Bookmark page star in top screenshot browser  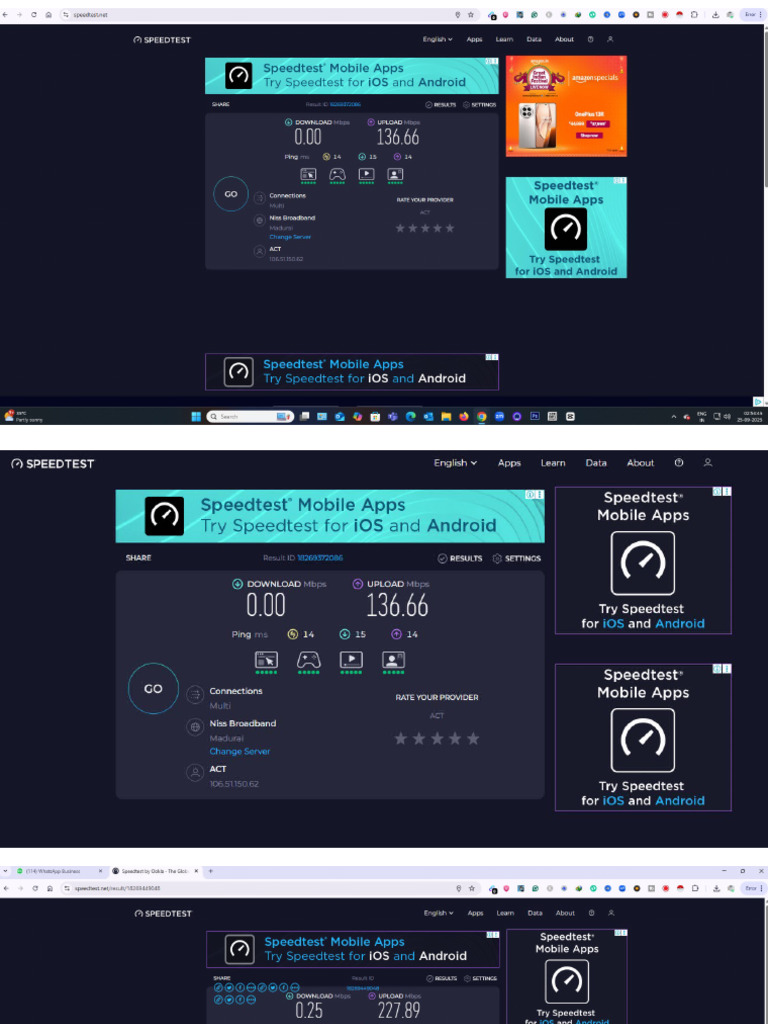470,14
